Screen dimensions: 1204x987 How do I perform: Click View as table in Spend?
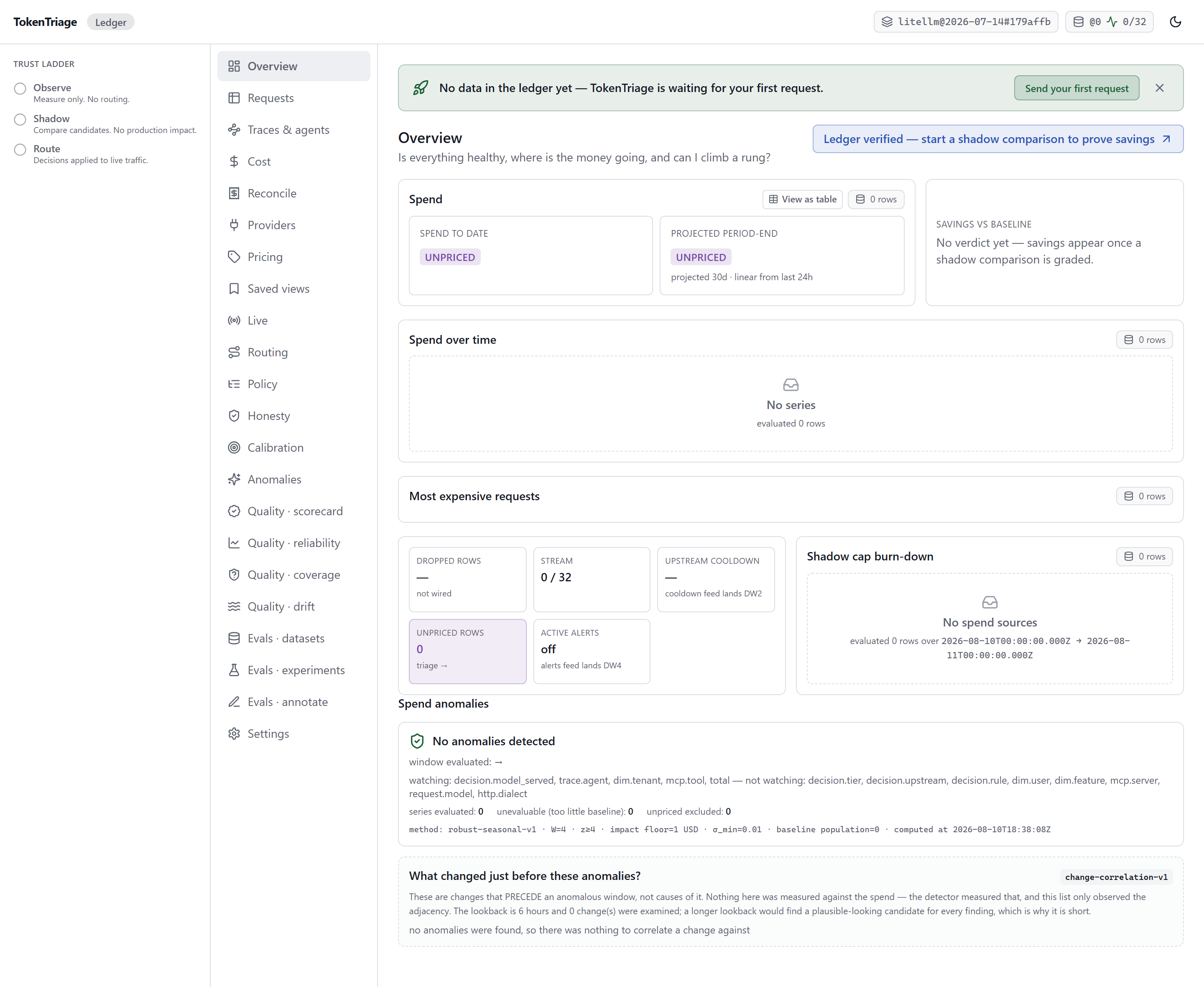[x=802, y=199]
